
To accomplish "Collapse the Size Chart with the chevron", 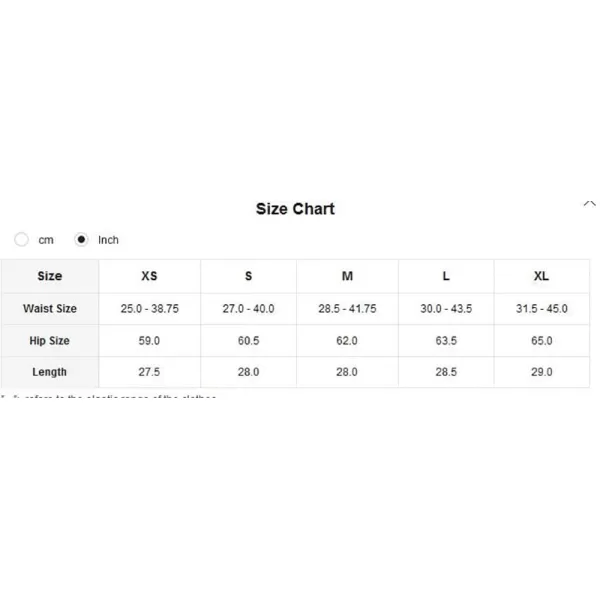I will click(x=589, y=204).
